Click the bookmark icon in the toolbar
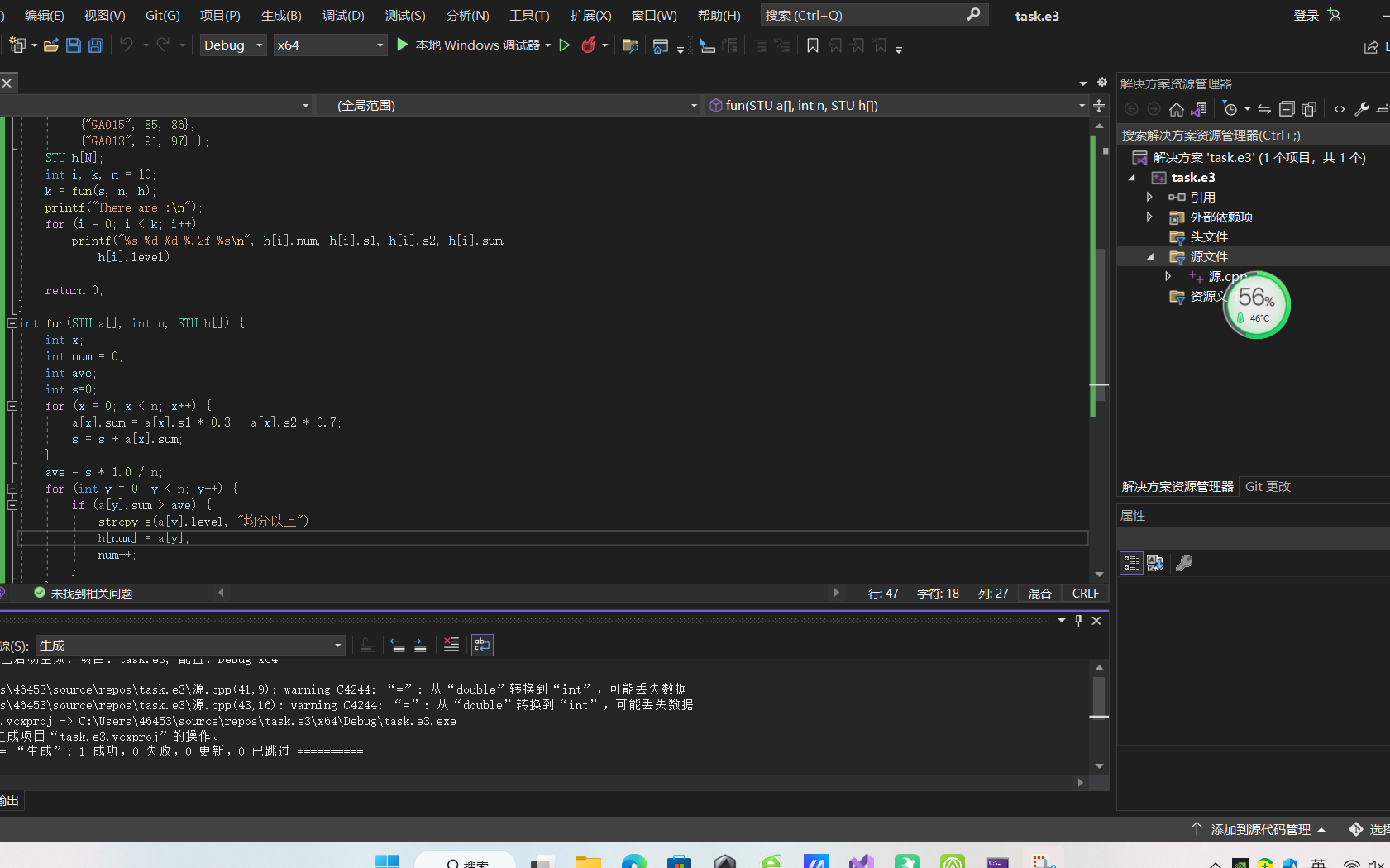 (813, 45)
